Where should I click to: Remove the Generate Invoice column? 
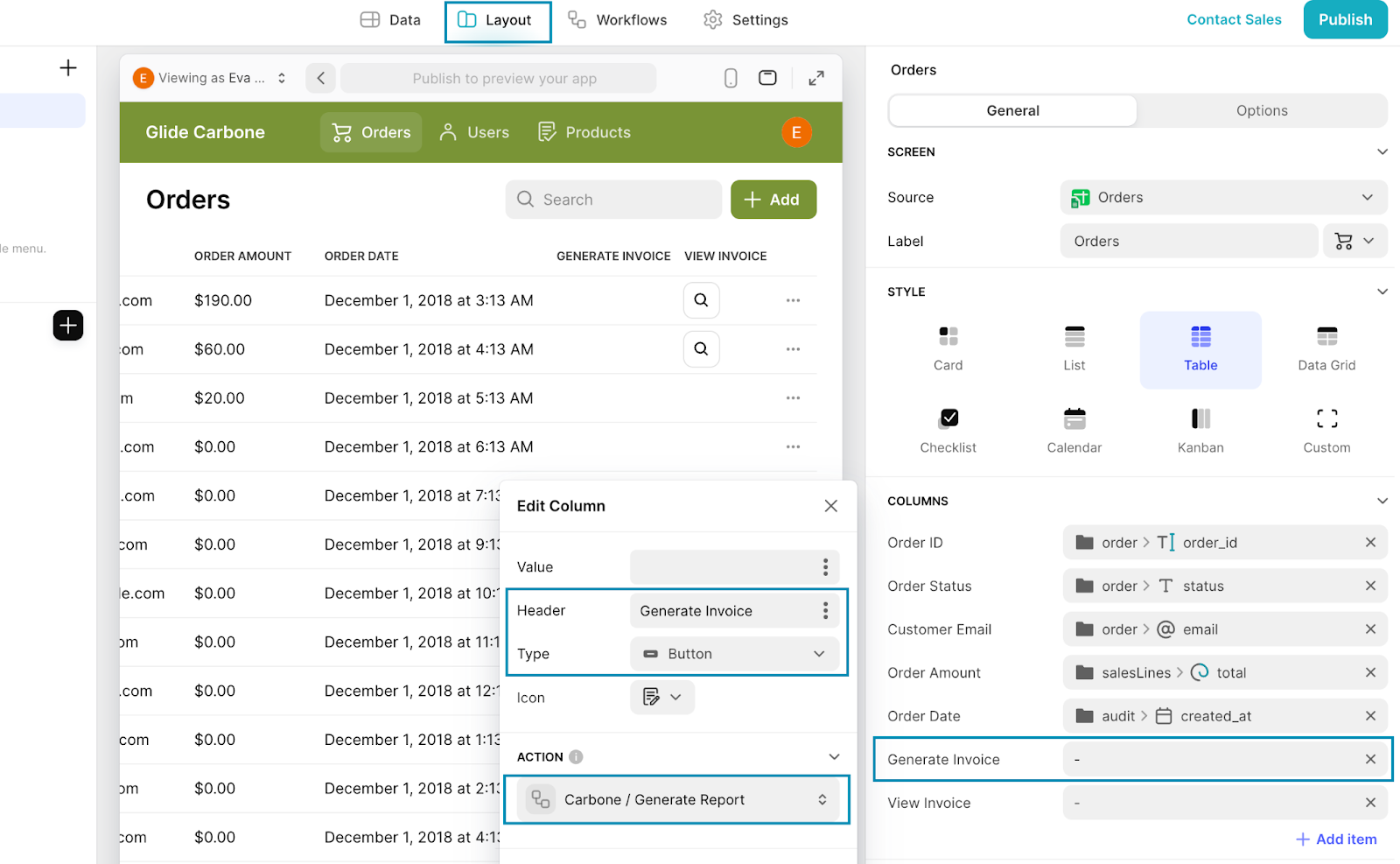pyautogui.click(x=1370, y=760)
